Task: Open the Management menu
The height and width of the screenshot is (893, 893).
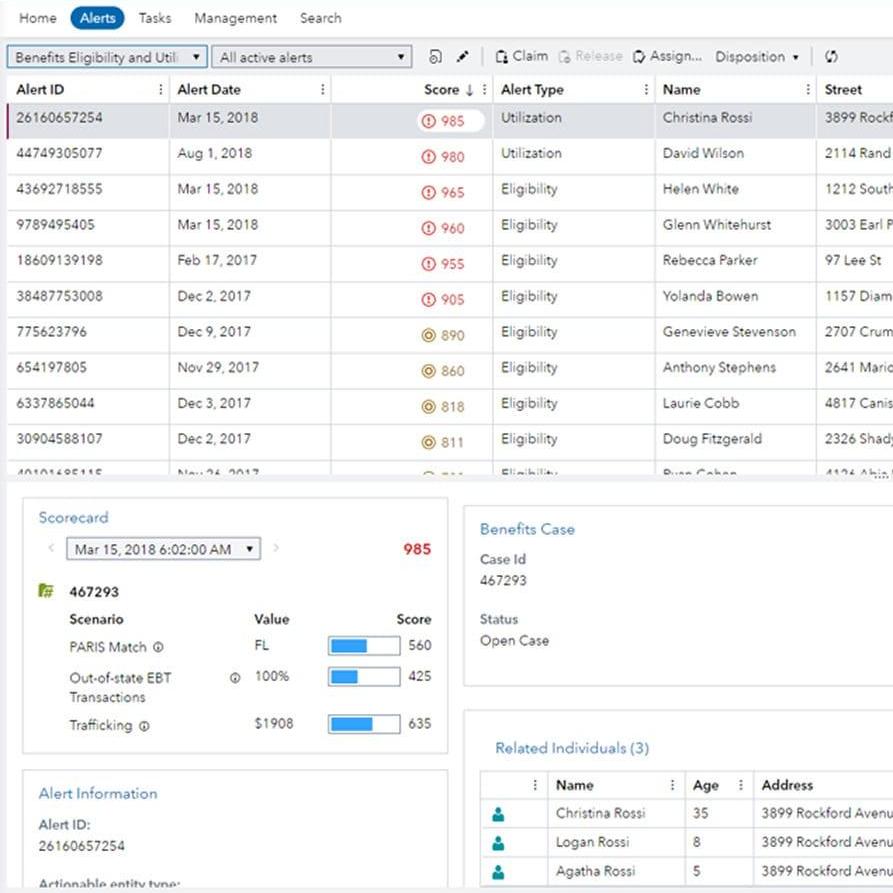Action: 235,17
